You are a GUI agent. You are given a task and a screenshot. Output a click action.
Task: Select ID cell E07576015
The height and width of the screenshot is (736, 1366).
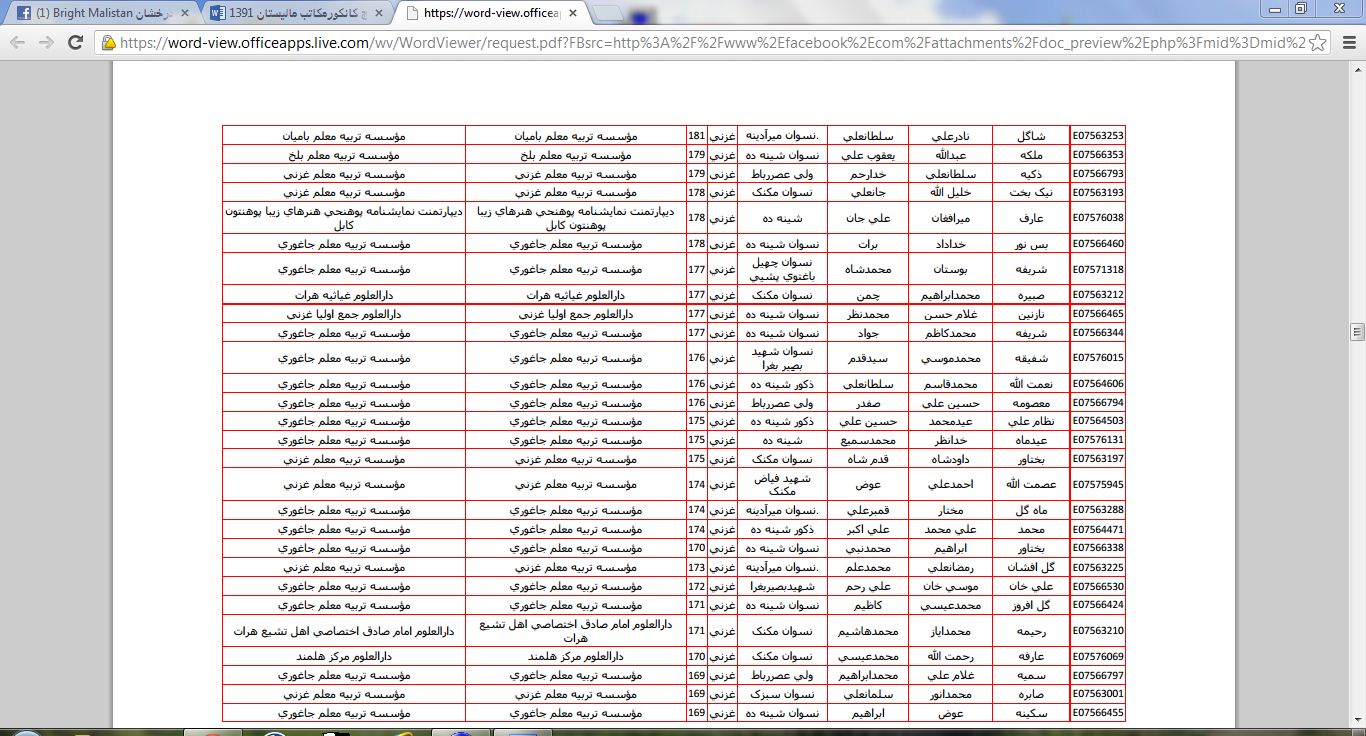point(1097,358)
